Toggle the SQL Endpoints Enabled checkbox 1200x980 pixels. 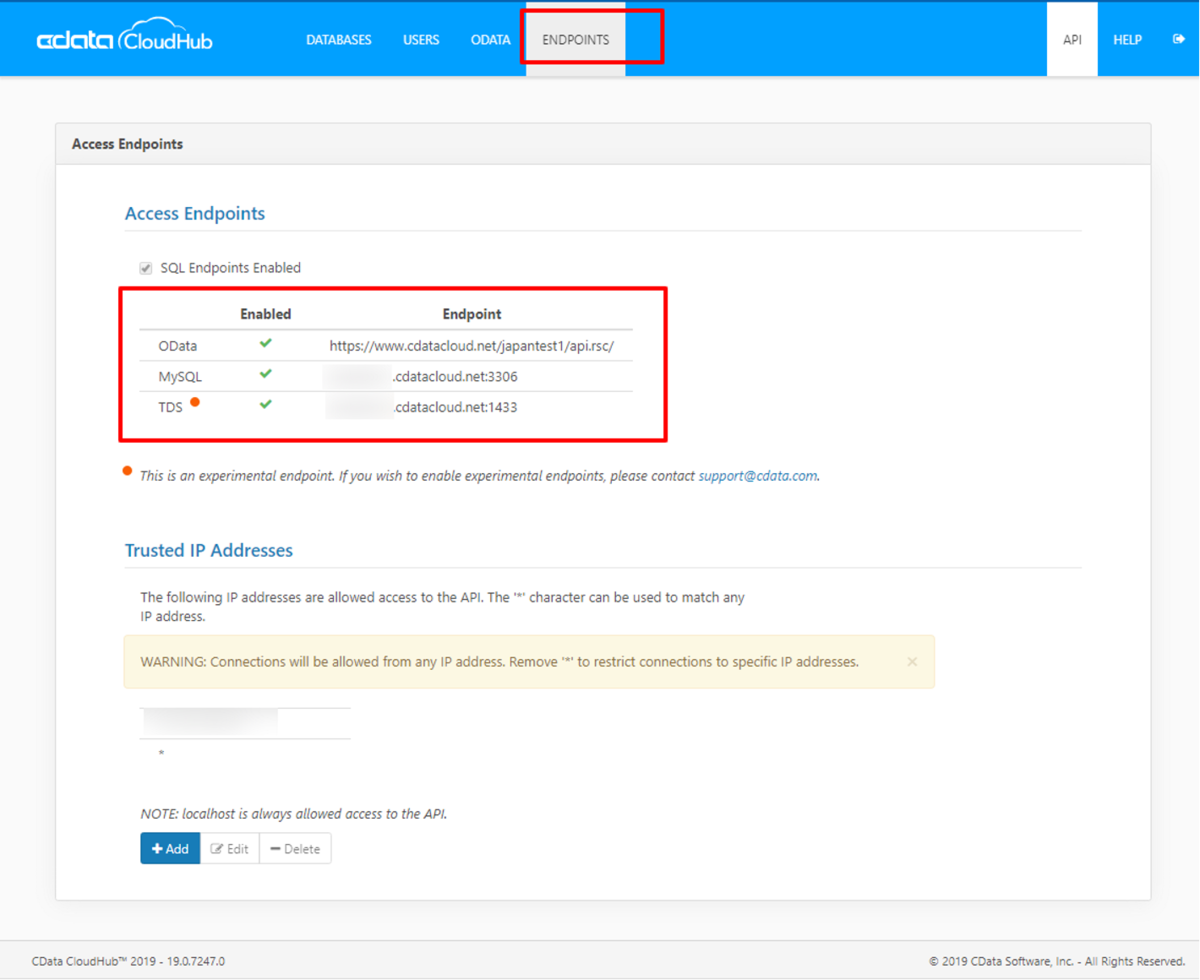(x=146, y=268)
